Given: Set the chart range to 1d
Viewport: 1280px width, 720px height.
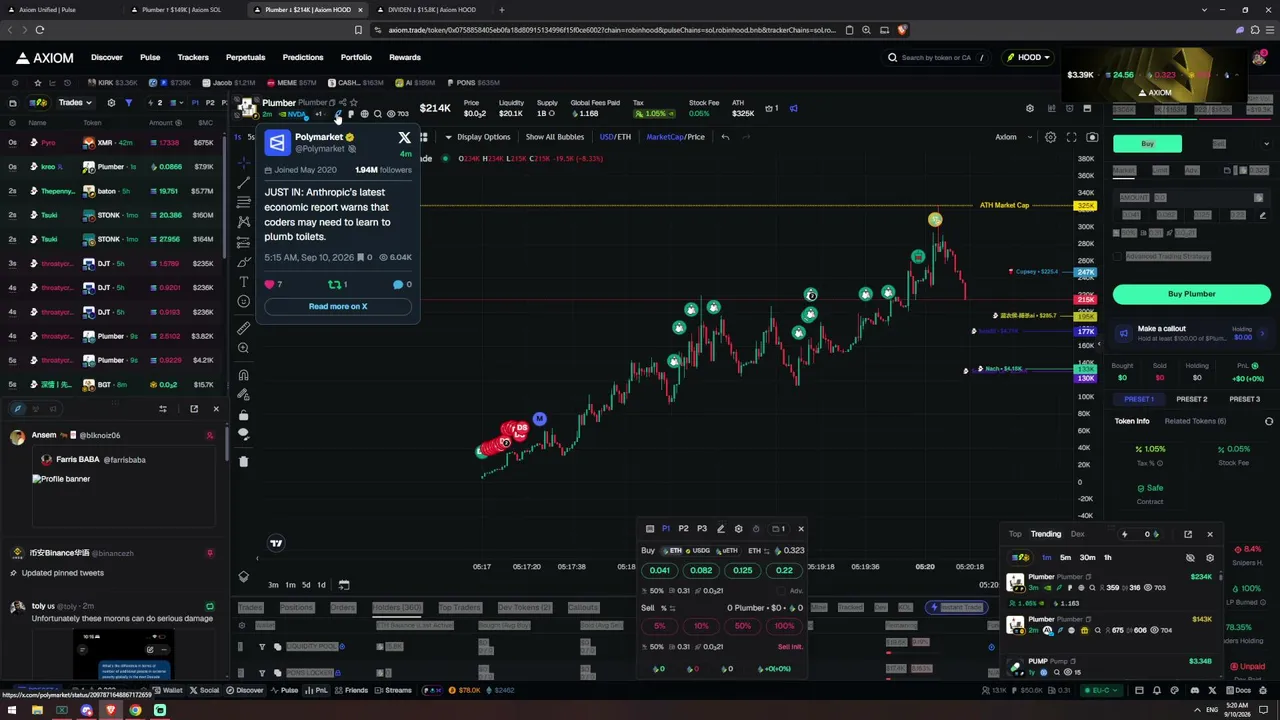Looking at the screenshot, I should (x=321, y=585).
